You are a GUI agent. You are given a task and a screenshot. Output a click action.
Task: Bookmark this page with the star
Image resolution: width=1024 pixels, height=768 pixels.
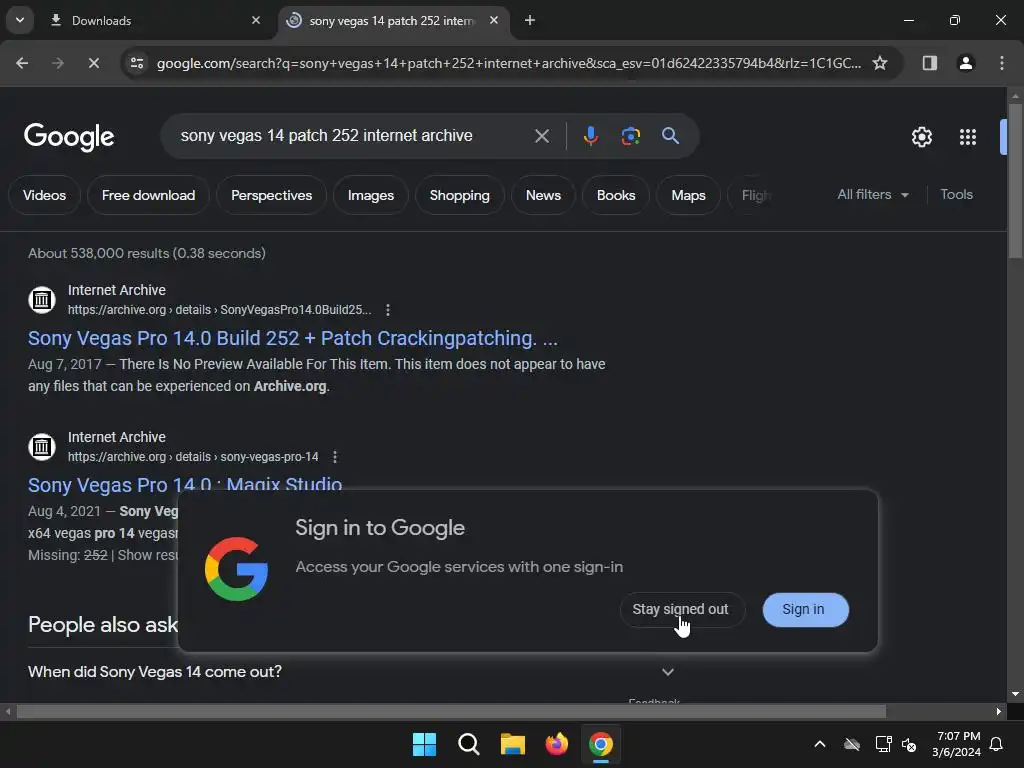(880, 63)
